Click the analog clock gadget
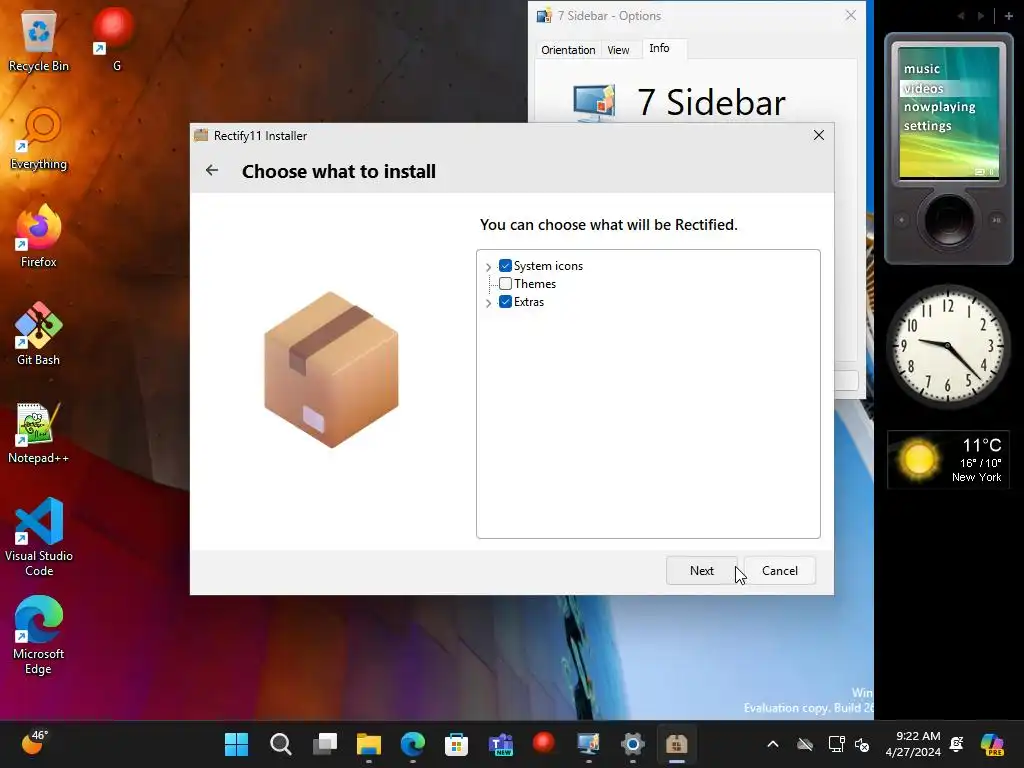Screen dimensions: 1024x768 tap(947, 345)
